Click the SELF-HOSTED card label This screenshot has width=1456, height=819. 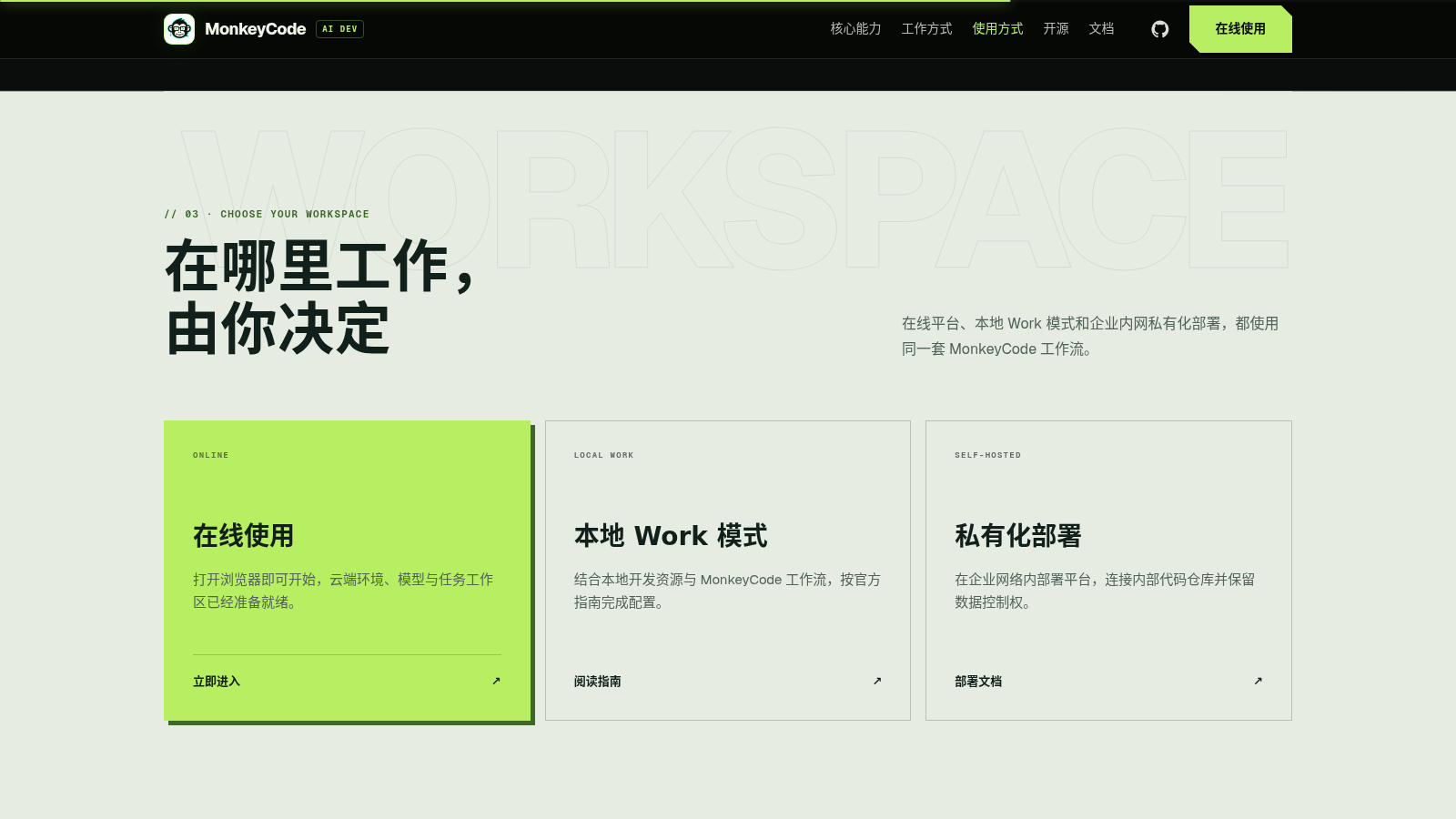988,455
